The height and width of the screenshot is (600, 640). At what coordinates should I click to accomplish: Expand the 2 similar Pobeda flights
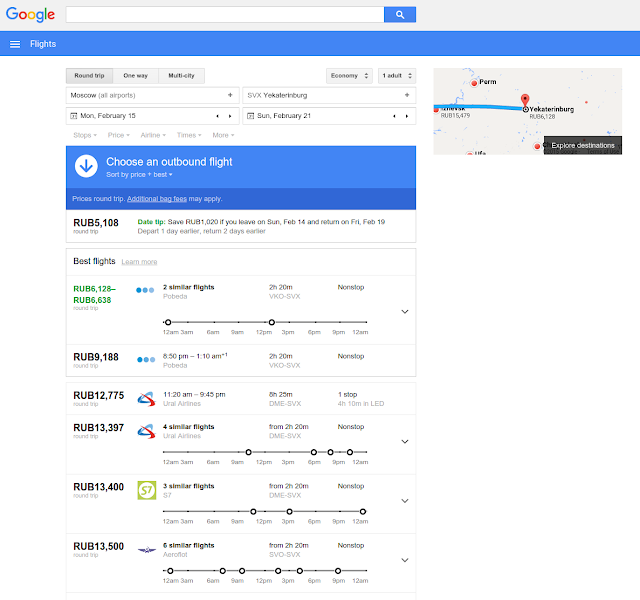coord(404,312)
